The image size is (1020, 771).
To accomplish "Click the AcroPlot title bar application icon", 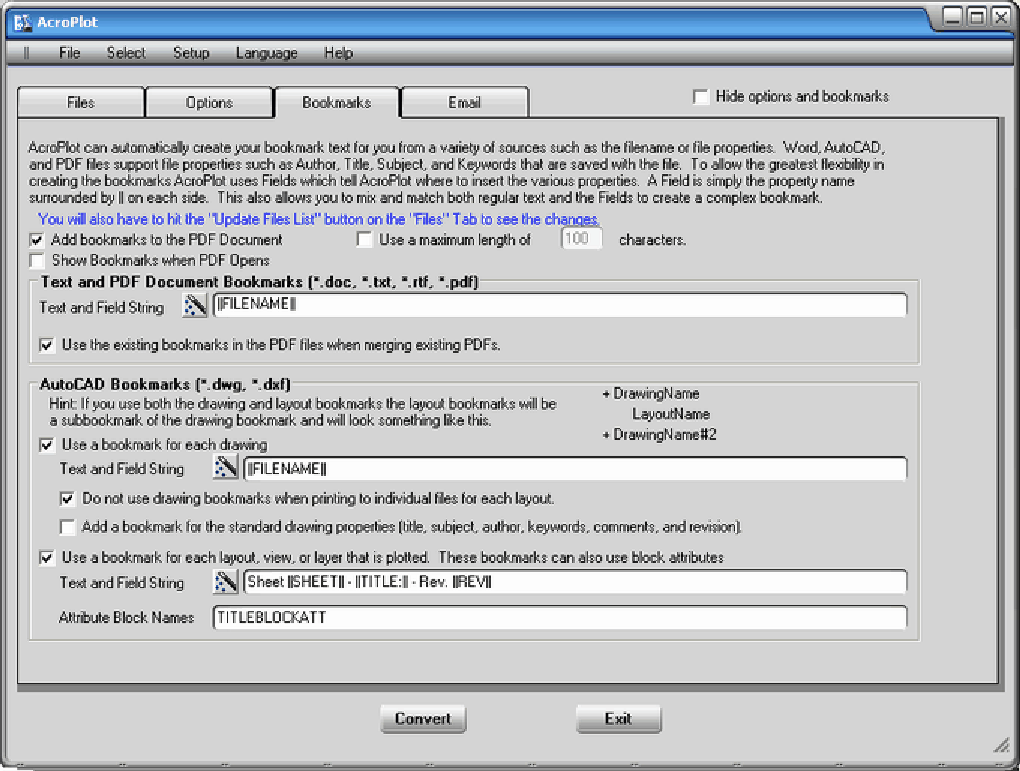I will [22, 22].
